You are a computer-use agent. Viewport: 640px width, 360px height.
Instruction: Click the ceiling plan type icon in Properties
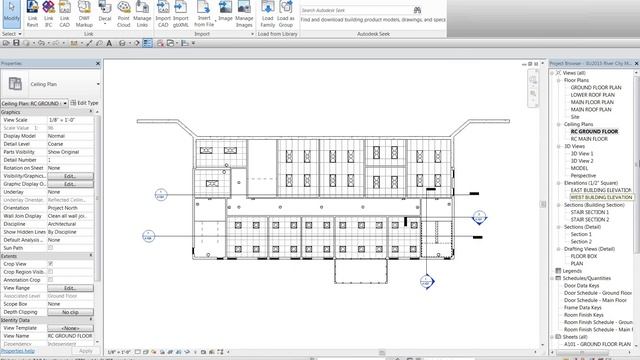(15, 84)
